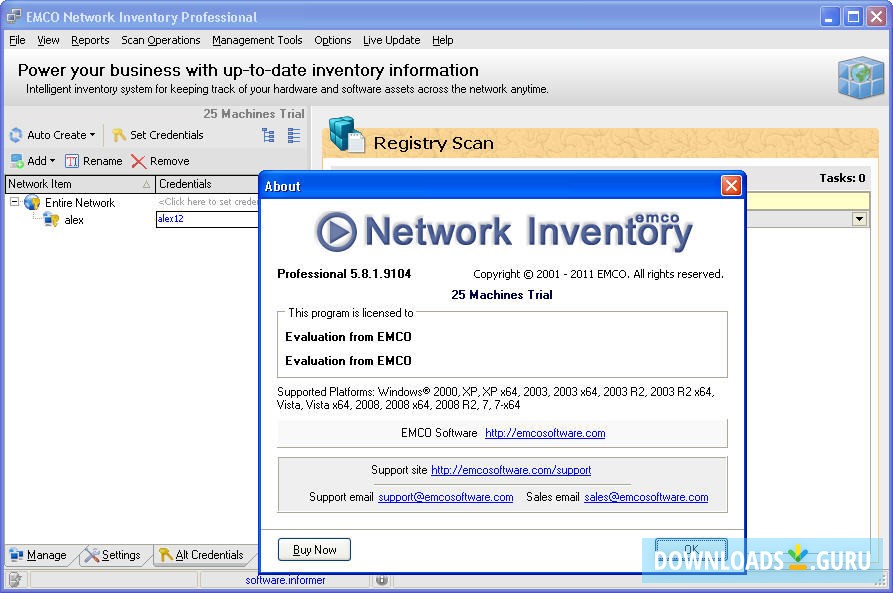Open the Scan Operations menu
This screenshot has height=593, width=893.
coord(160,40)
